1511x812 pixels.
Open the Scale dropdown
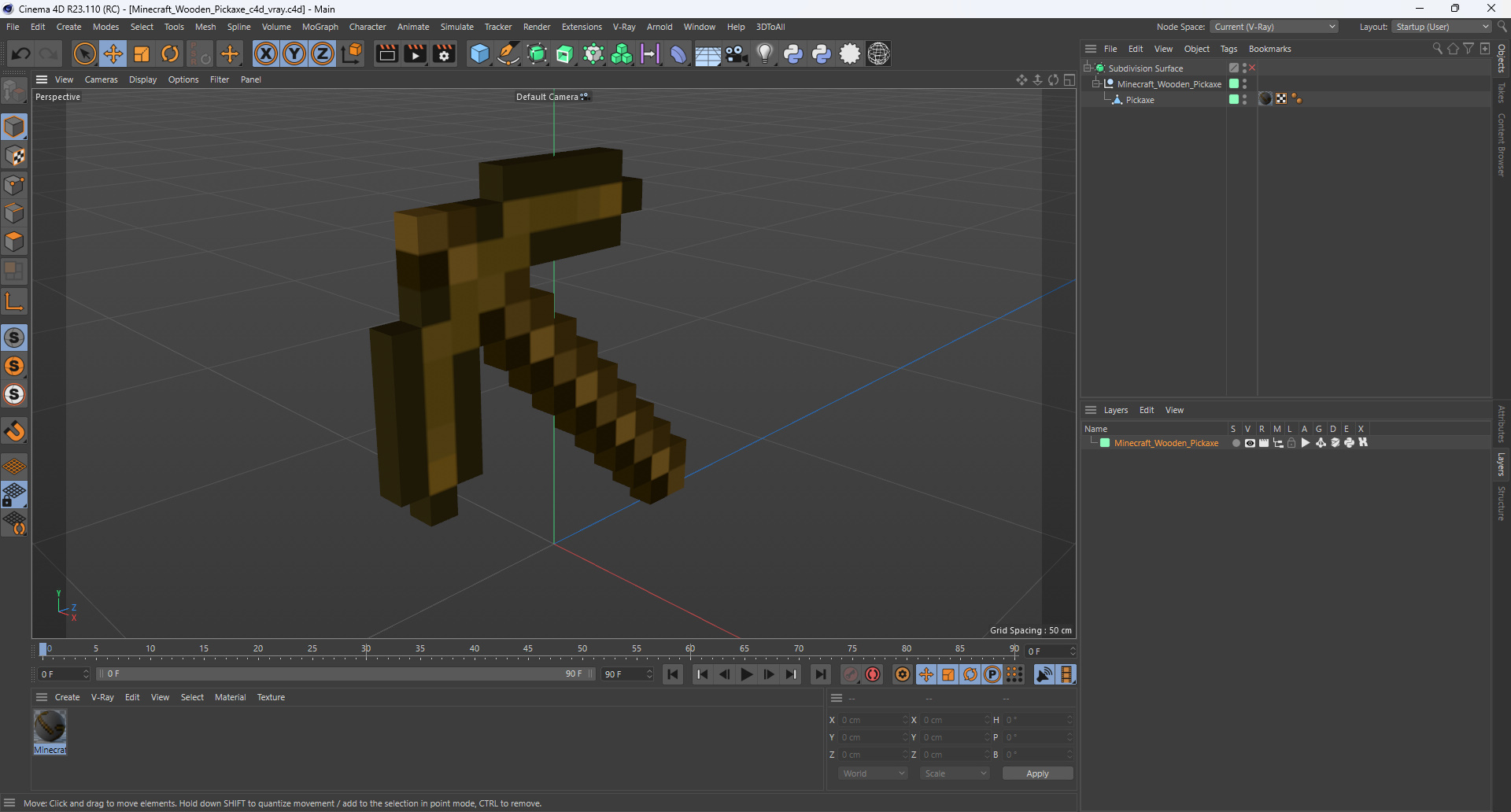click(x=955, y=773)
